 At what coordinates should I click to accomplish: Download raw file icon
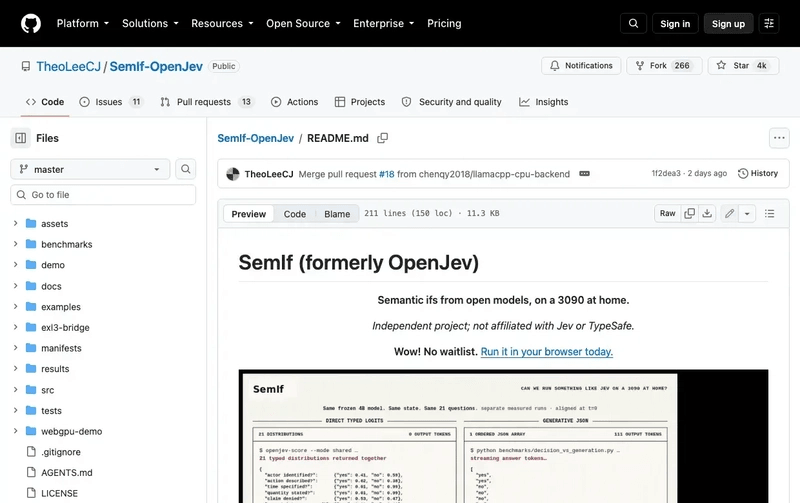click(707, 214)
